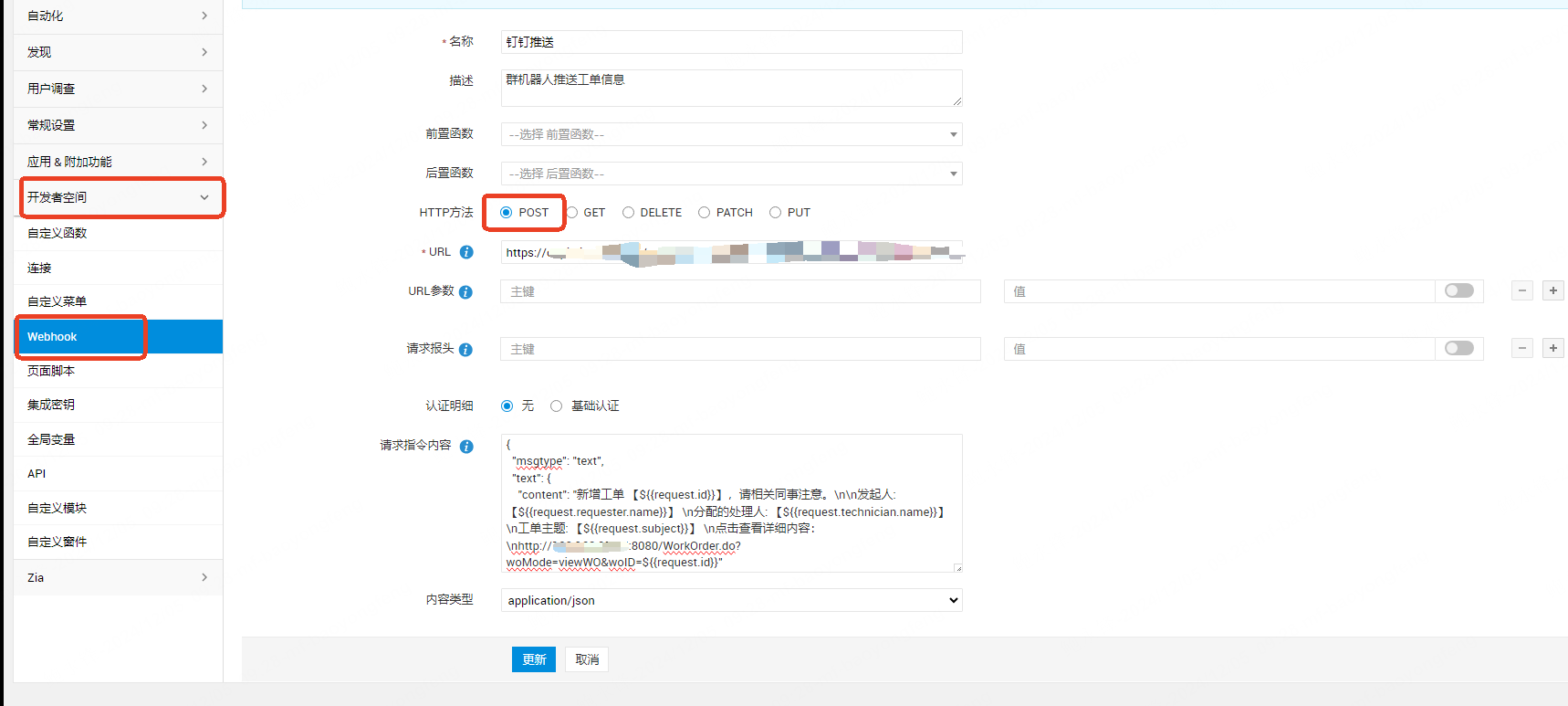Open 自定义函数 in the sidebar
This screenshot has width=1568, height=706.
pos(118,234)
